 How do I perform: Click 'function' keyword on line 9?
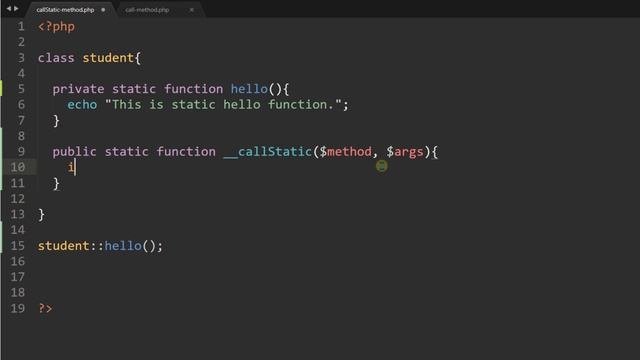186,152
